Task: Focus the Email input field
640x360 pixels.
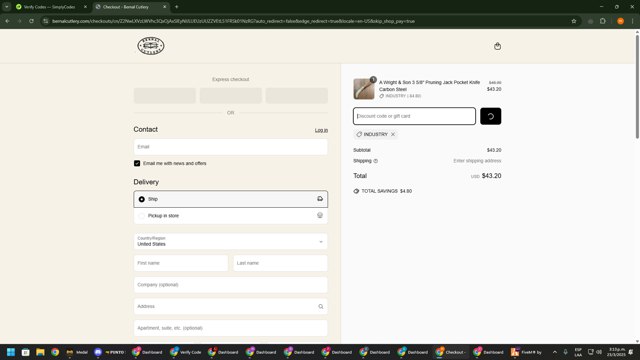Action: (x=231, y=147)
